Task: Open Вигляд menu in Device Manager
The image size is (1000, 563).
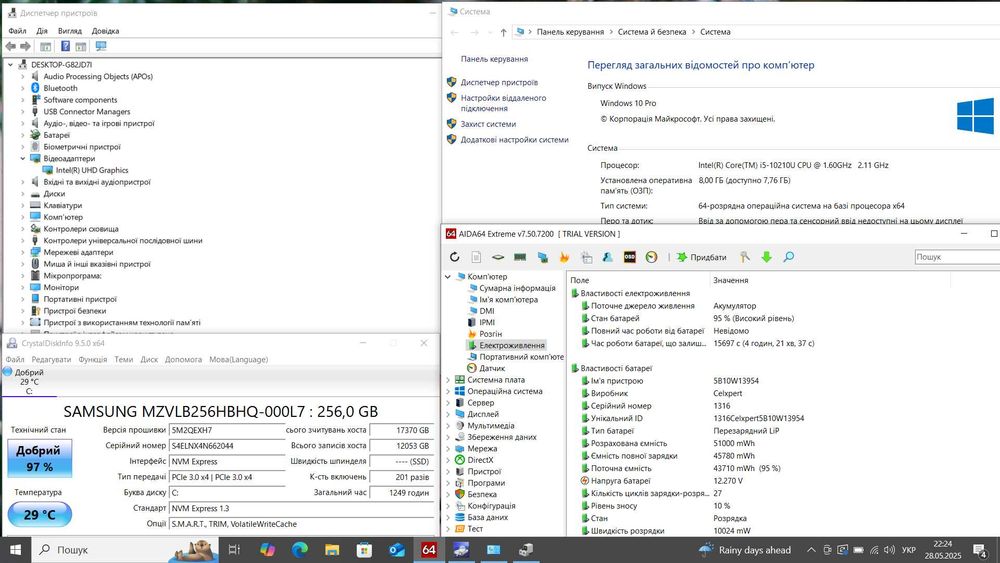Action: click(70, 31)
